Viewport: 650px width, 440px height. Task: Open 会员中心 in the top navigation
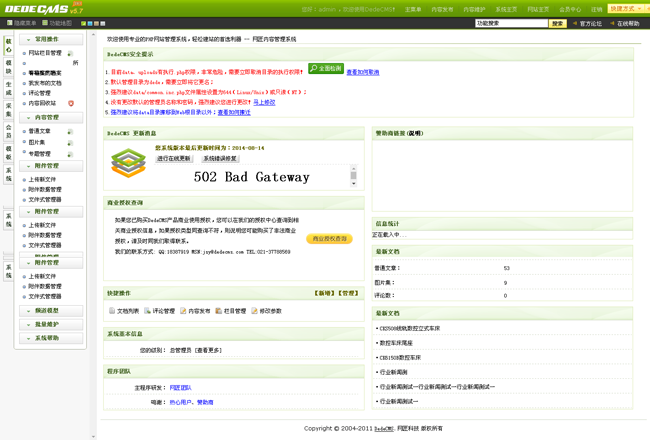[x=570, y=9]
